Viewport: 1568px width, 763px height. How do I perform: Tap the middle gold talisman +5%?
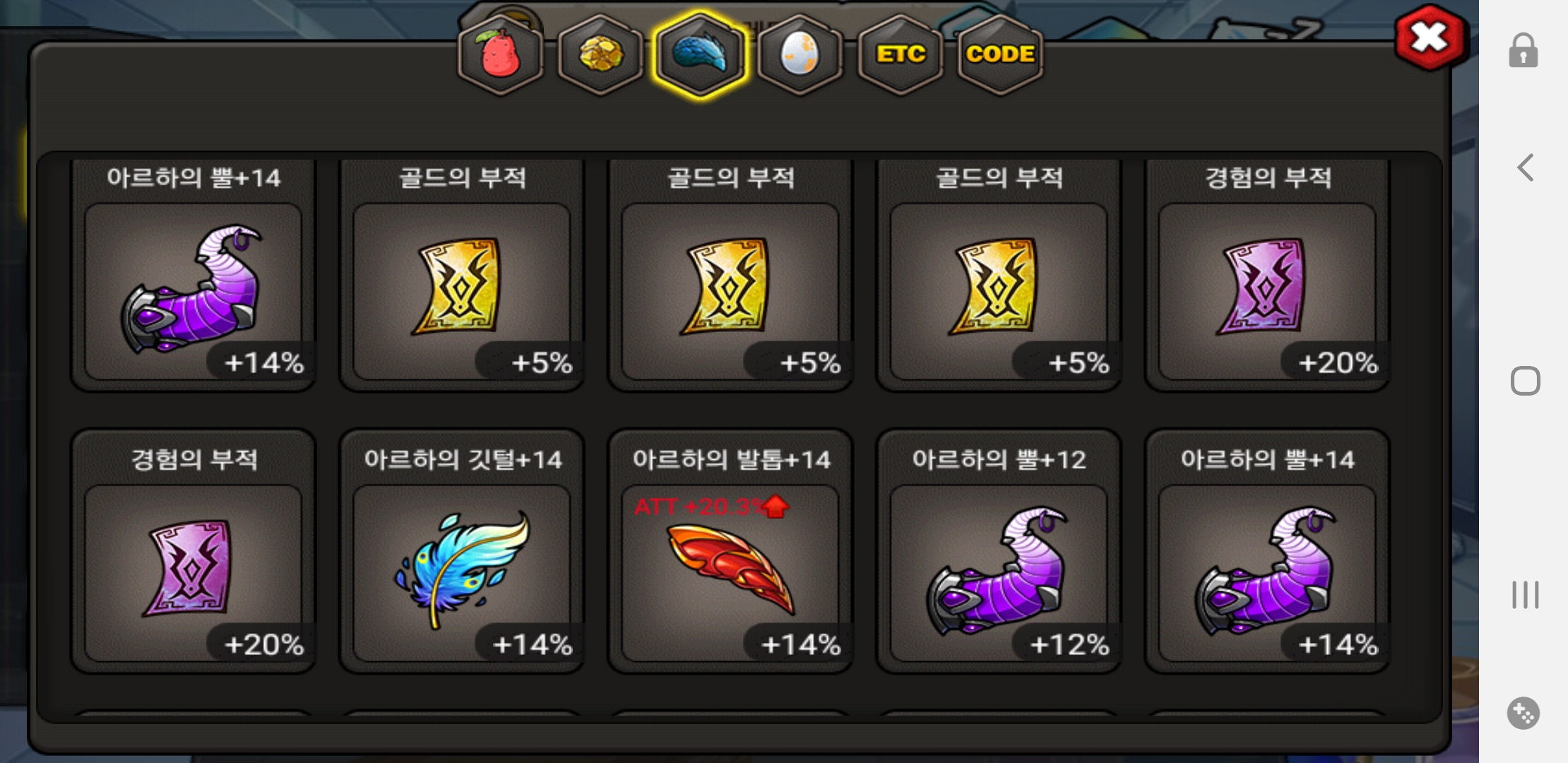tap(730, 276)
